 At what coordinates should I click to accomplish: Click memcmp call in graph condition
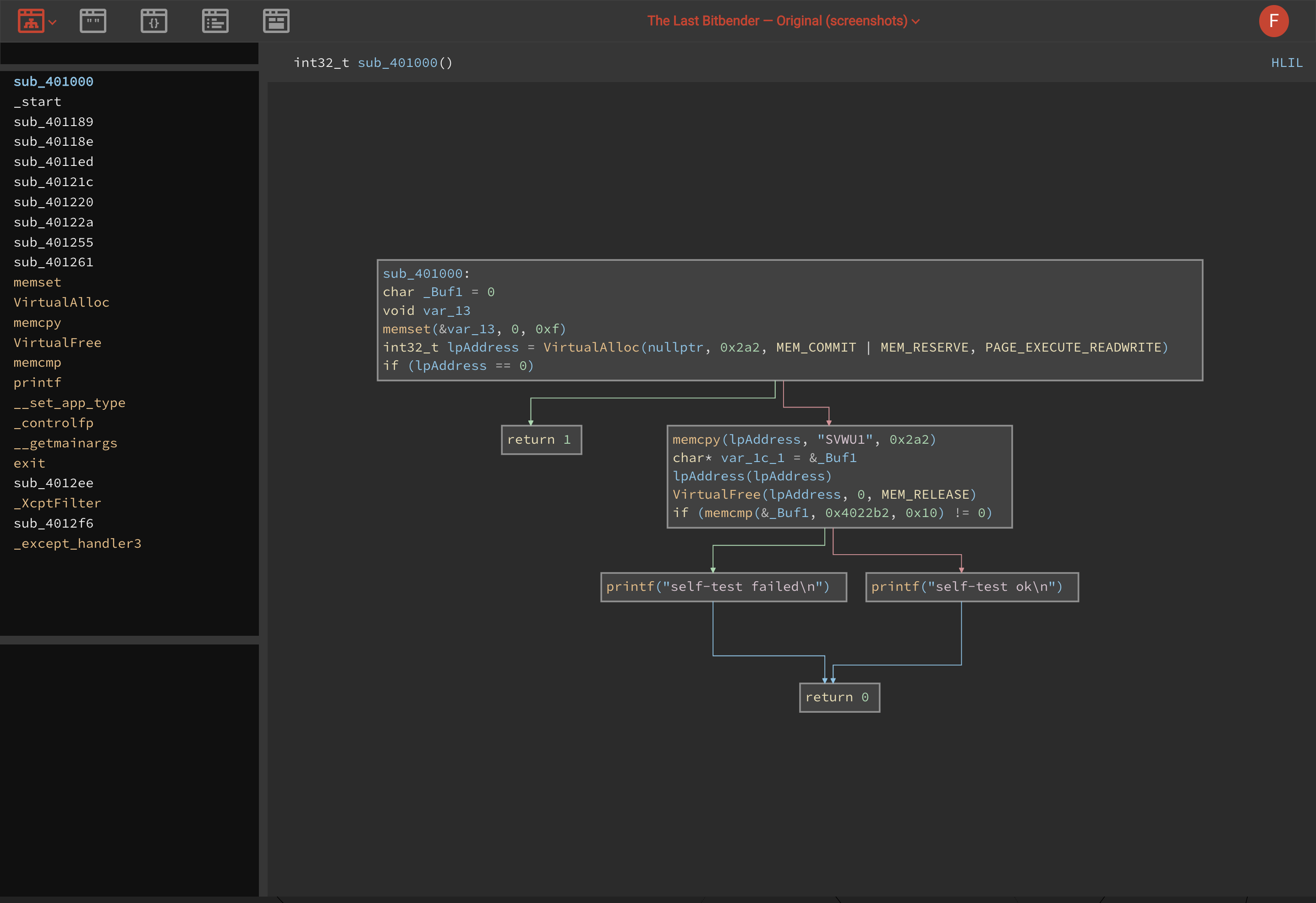click(728, 513)
